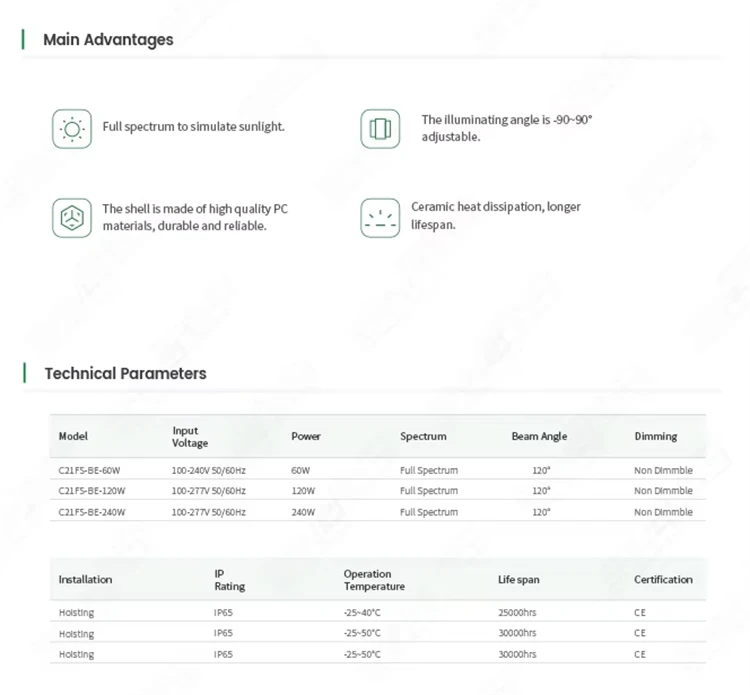Click the IP Rating column header

229,580
